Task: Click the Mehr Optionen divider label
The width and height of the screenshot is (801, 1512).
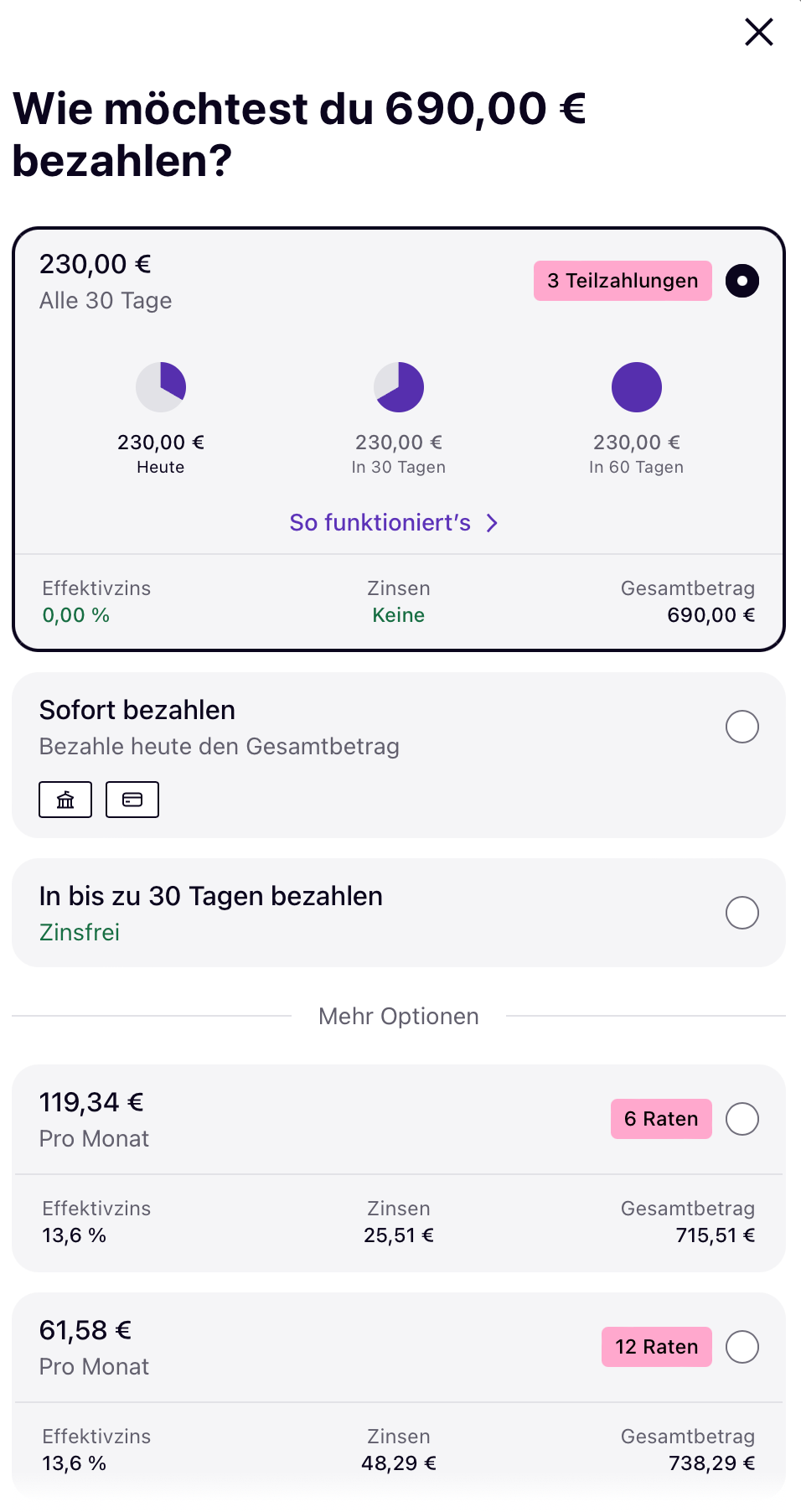Action: click(x=399, y=1017)
